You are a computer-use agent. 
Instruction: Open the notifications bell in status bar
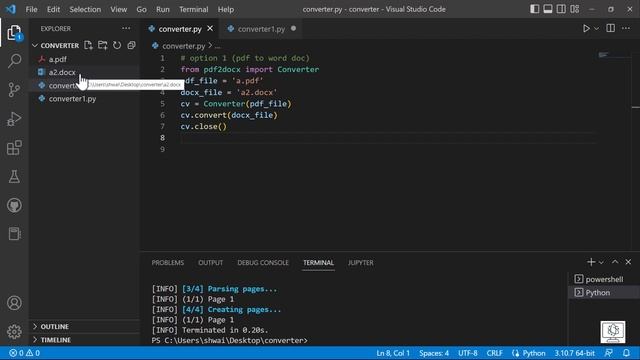click(626, 353)
